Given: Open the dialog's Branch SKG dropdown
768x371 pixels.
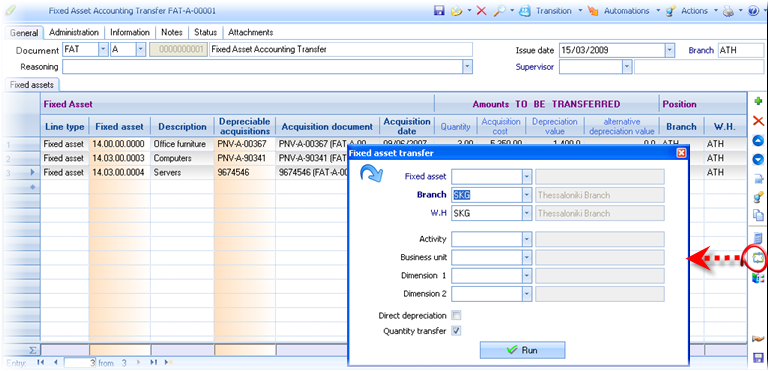Looking at the screenshot, I should click(x=527, y=195).
